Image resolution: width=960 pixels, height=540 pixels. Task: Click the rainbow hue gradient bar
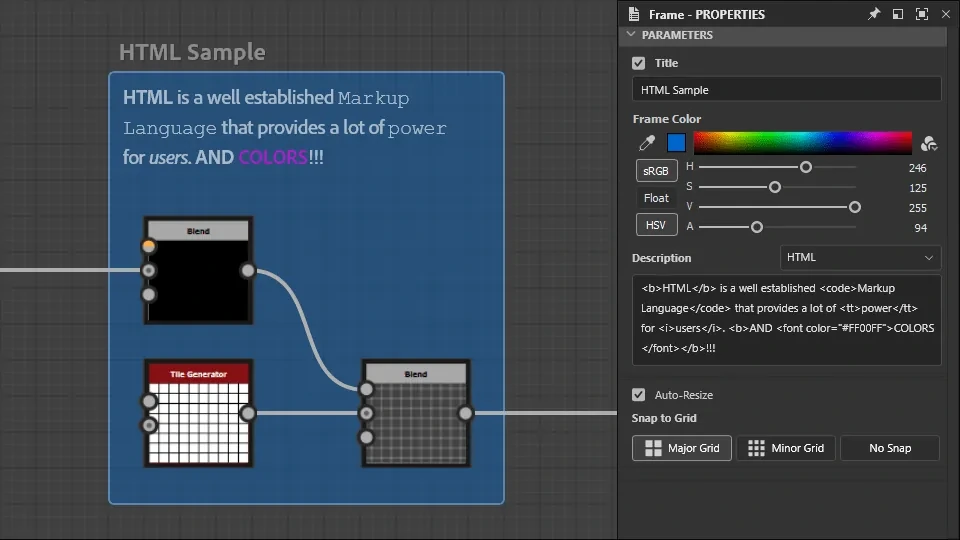803,143
